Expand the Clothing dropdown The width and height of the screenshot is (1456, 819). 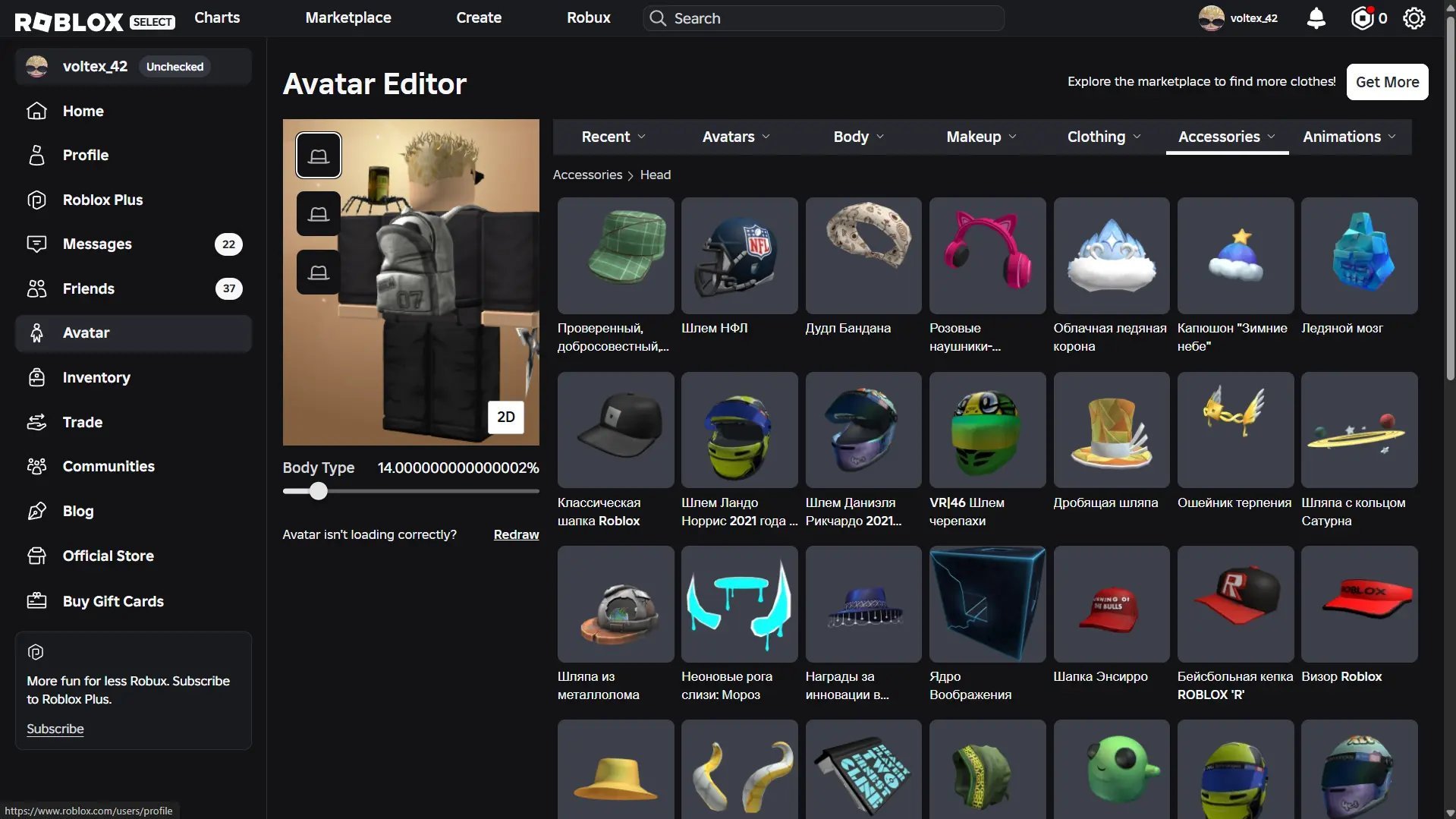pos(1104,137)
